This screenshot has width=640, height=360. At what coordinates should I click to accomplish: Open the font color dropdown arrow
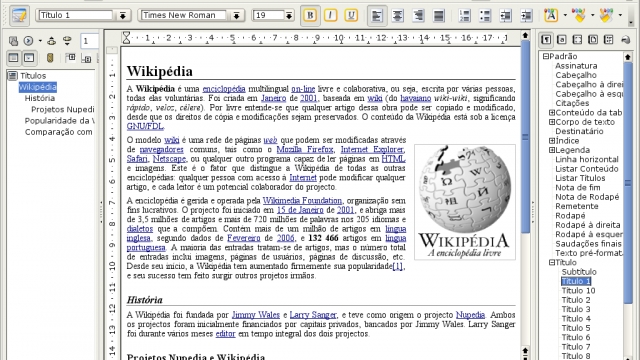pyautogui.click(x=565, y=16)
